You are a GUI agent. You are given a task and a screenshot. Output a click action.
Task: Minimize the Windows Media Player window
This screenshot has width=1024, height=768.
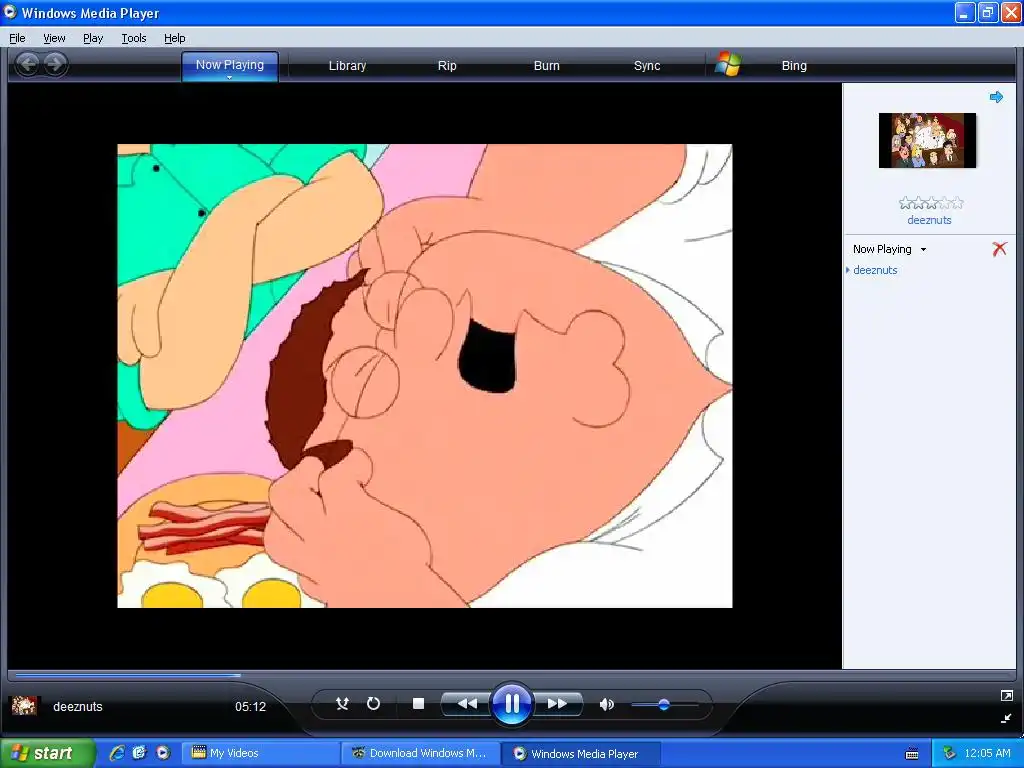point(965,12)
